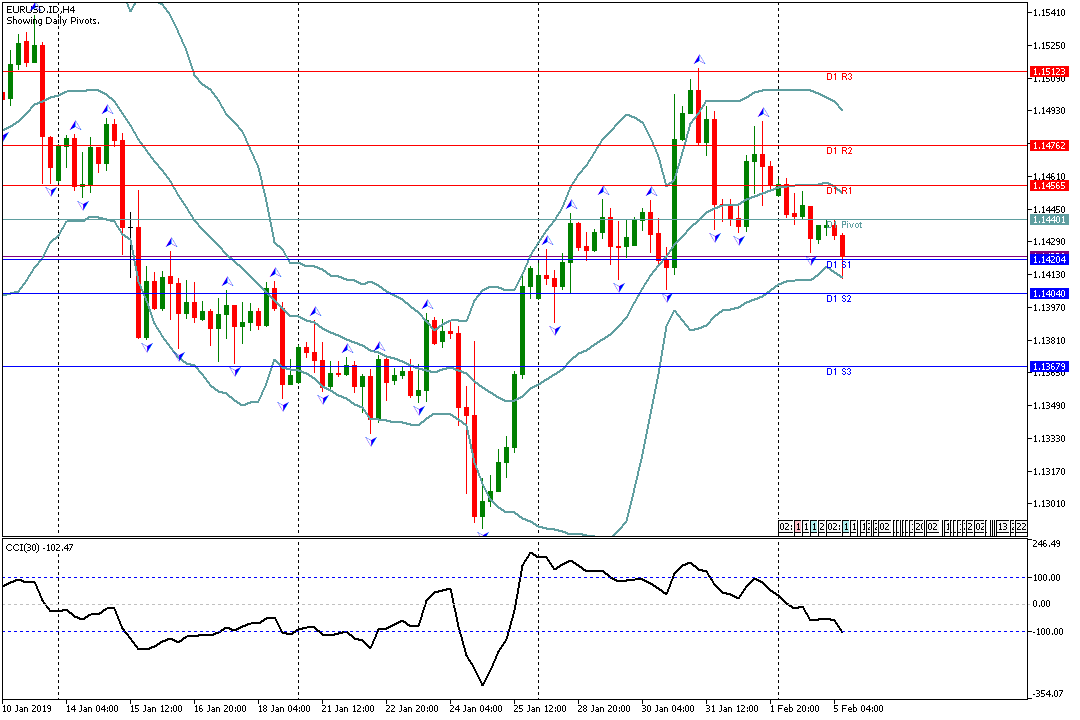The width and height of the screenshot is (1080, 720).
Task: Click the 10 Jan 2019 date label
Action: coord(29,708)
